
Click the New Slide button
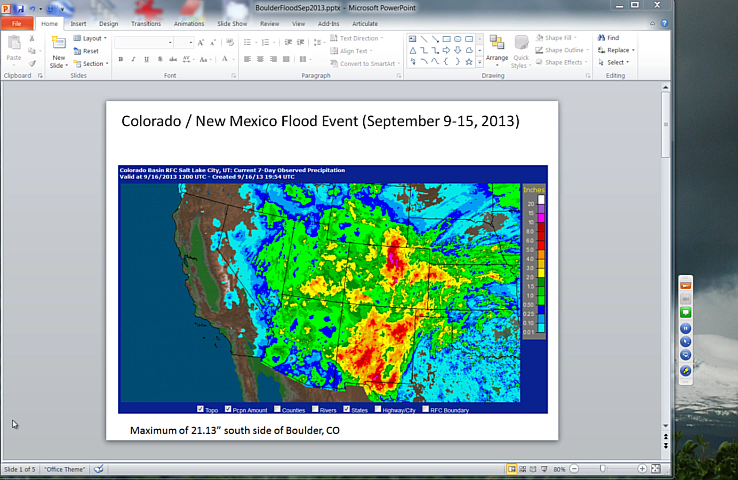pos(58,53)
